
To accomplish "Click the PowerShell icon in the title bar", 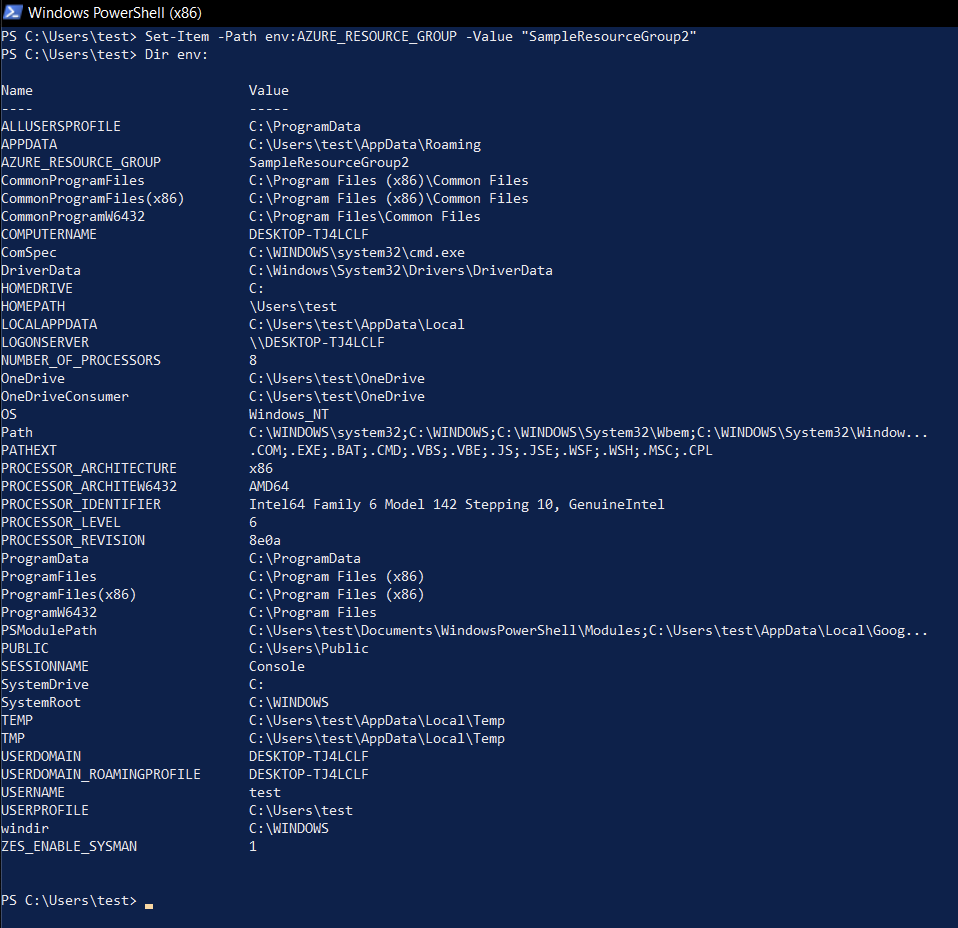I will point(12,13).
